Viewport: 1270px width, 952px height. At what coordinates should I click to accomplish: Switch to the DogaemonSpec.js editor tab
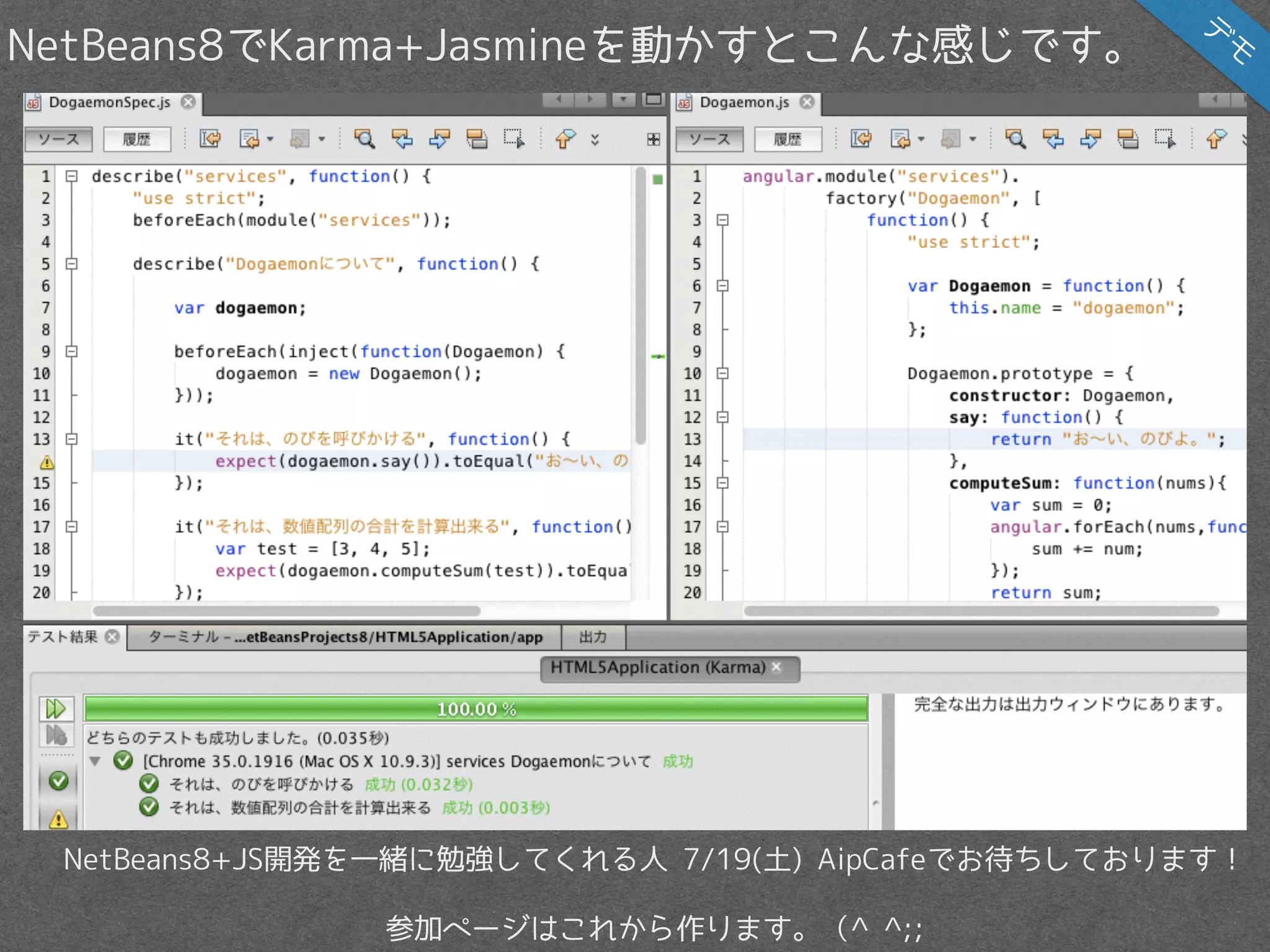click(109, 102)
